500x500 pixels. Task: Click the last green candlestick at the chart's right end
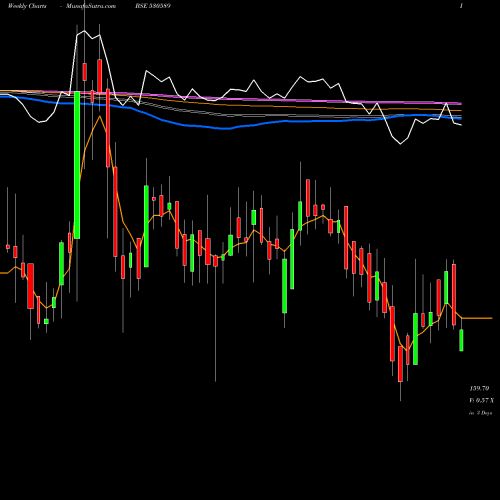click(x=461, y=340)
